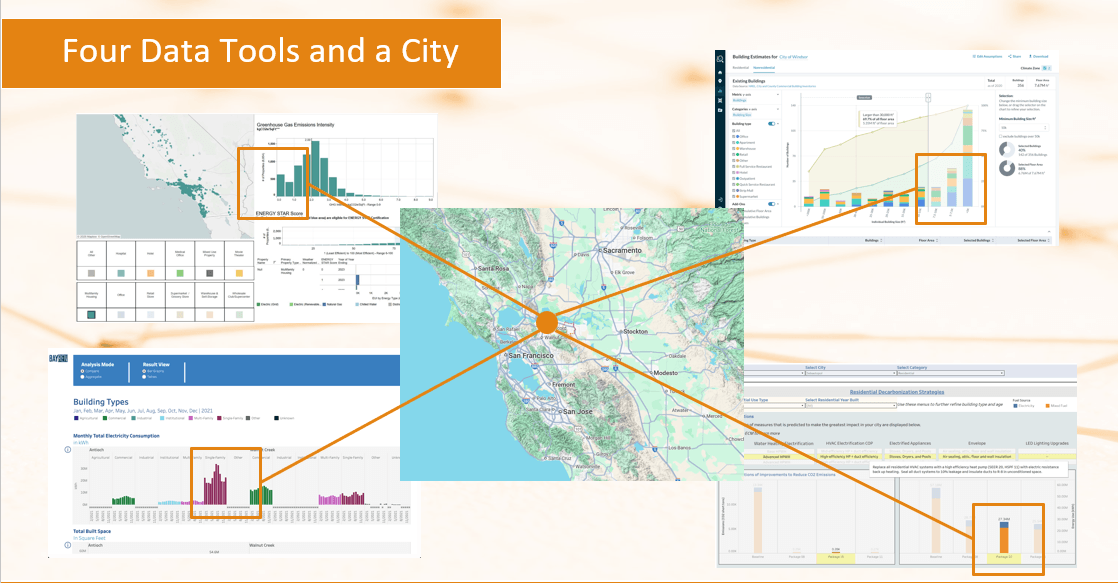Open the Select Residential Year Built dropdown

click(x=850, y=405)
